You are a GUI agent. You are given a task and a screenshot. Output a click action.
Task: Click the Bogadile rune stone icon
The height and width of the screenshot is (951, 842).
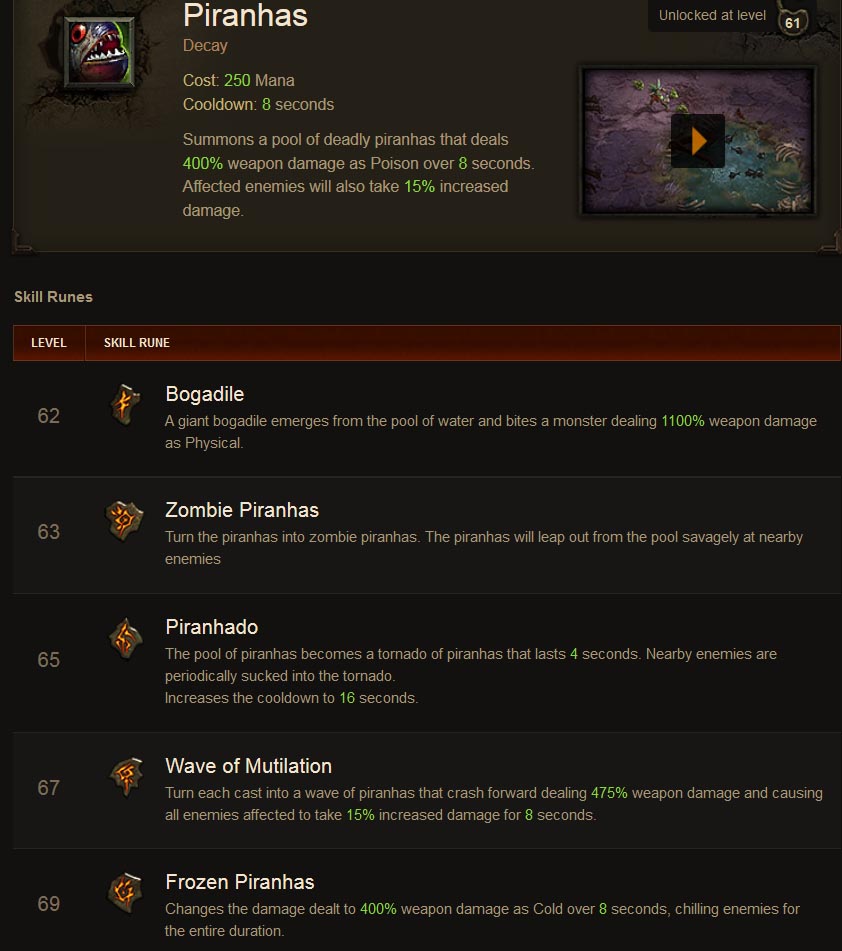126,405
